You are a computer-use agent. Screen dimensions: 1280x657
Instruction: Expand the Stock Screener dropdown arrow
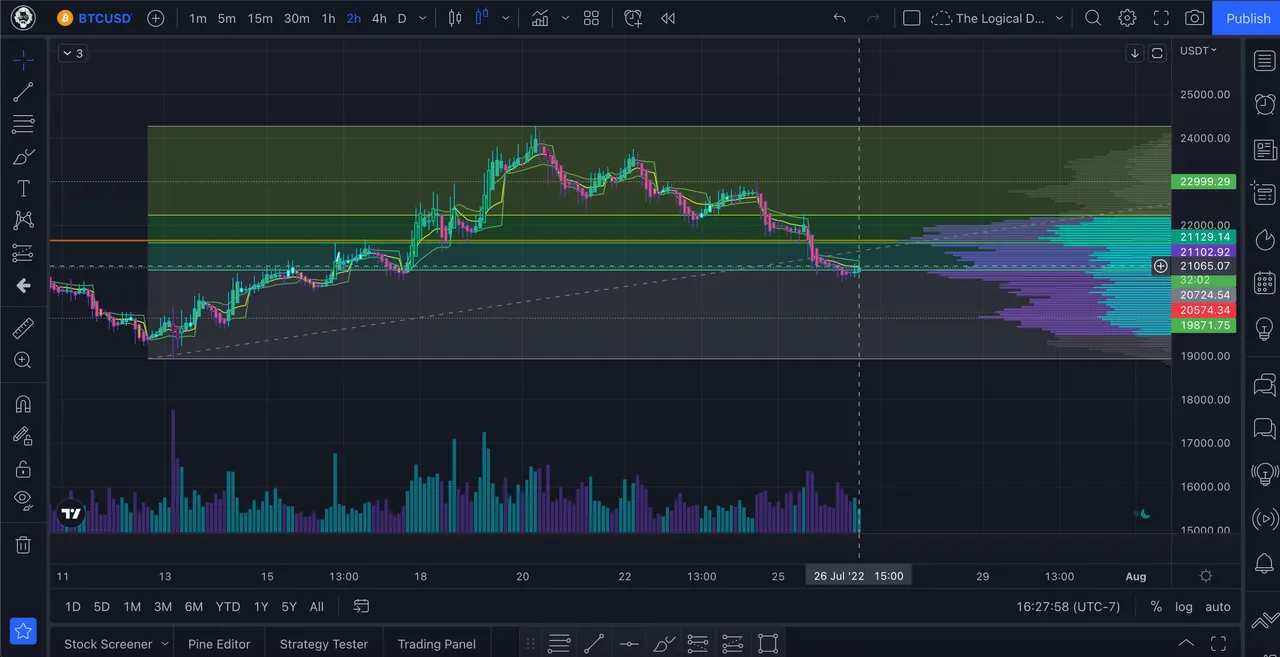[163, 644]
